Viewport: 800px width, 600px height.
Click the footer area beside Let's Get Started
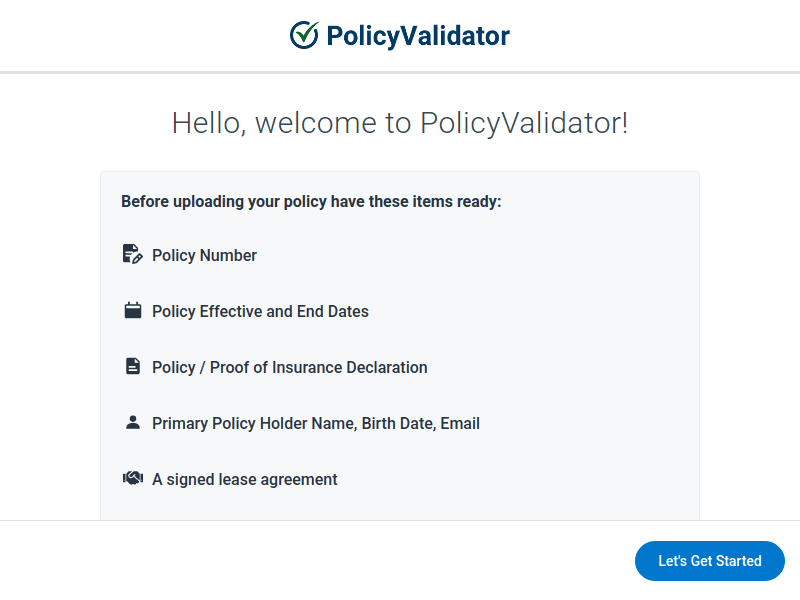(300, 561)
